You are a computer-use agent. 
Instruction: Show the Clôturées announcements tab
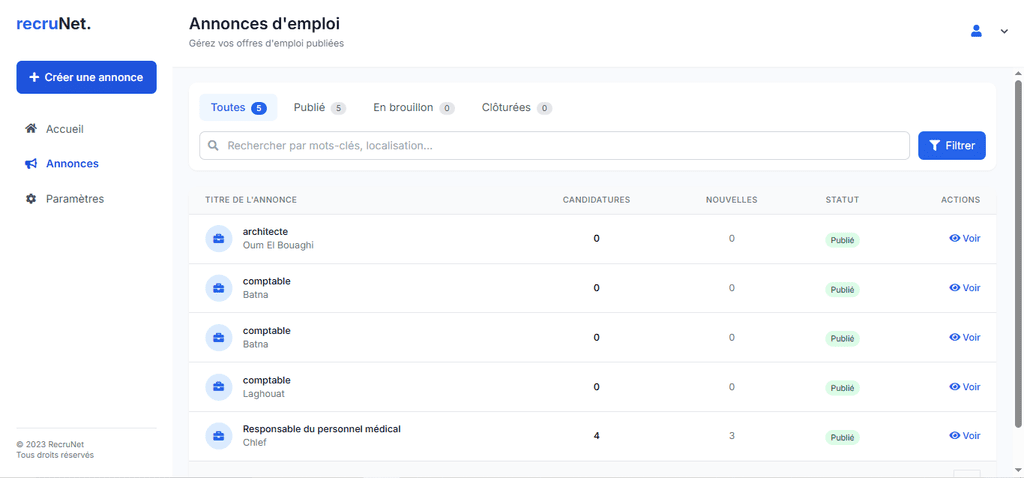[516, 108]
